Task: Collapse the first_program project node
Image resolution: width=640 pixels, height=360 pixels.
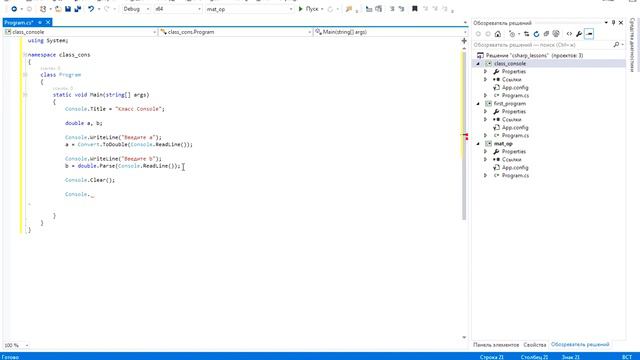Action: 478,104
